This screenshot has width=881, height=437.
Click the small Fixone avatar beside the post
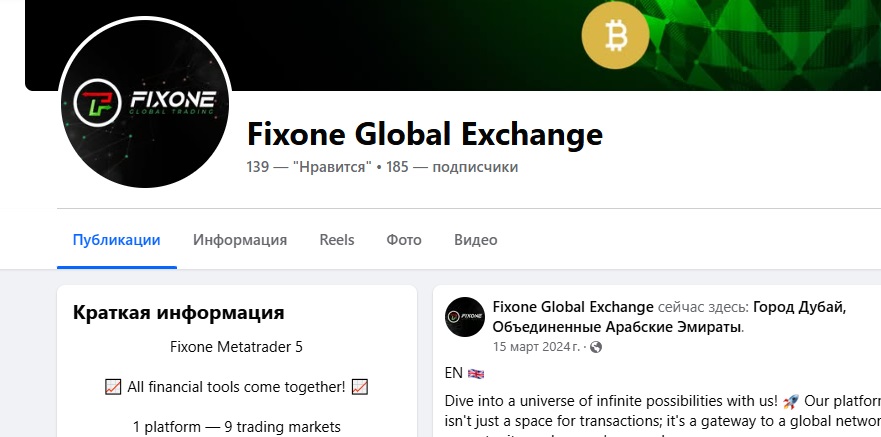pyautogui.click(x=465, y=317)
